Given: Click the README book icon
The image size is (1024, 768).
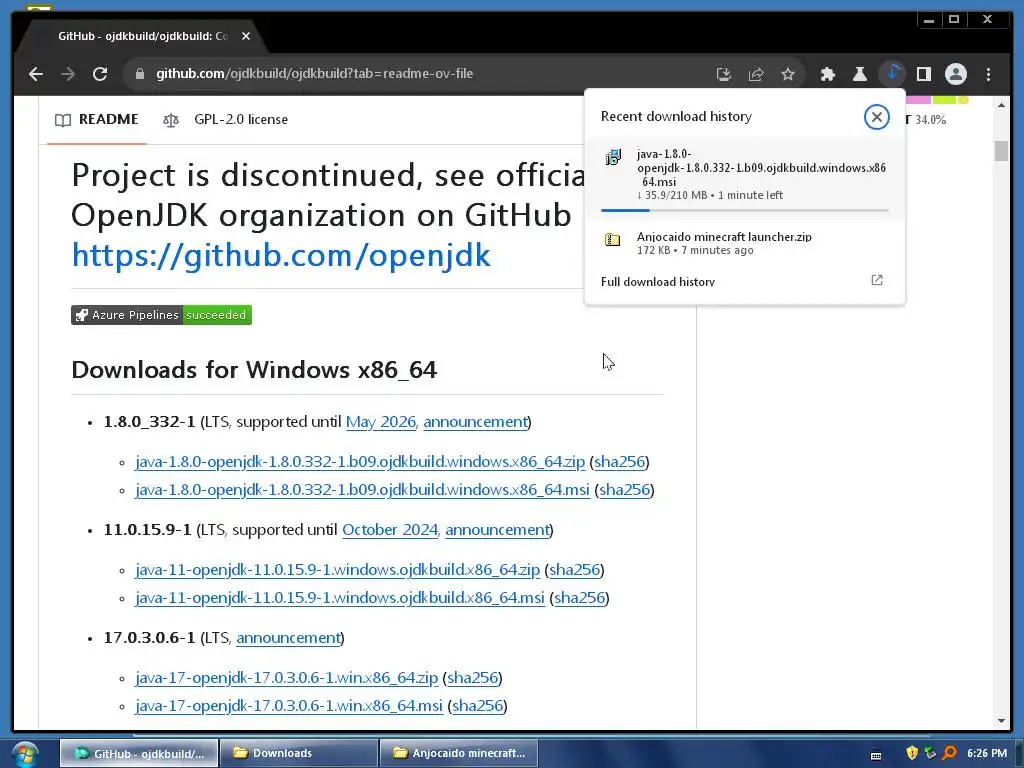Looking at the screenshot, I should [63, 120].
